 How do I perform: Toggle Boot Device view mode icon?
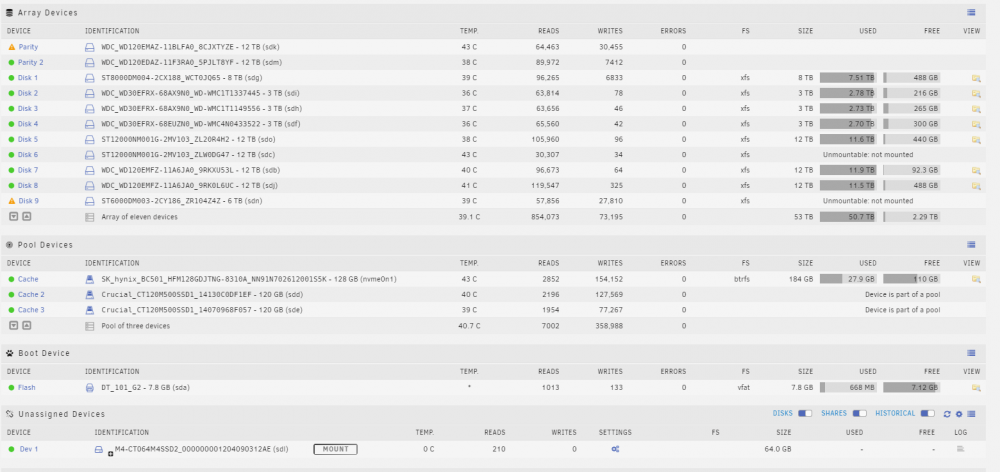(x=971, y=353)
